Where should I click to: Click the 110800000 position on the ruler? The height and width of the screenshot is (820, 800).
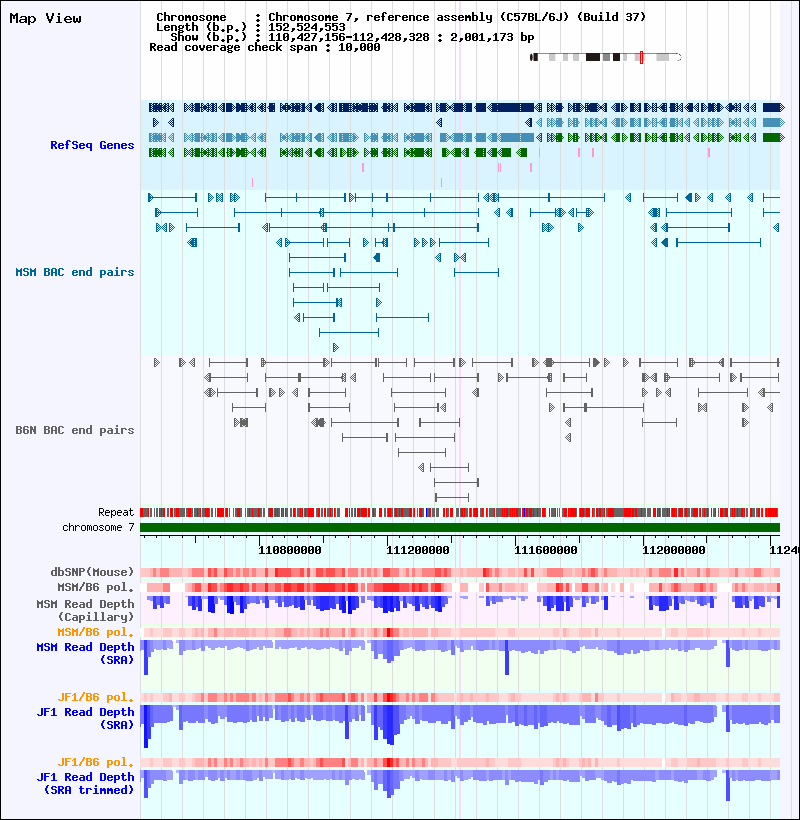(290, 550)
